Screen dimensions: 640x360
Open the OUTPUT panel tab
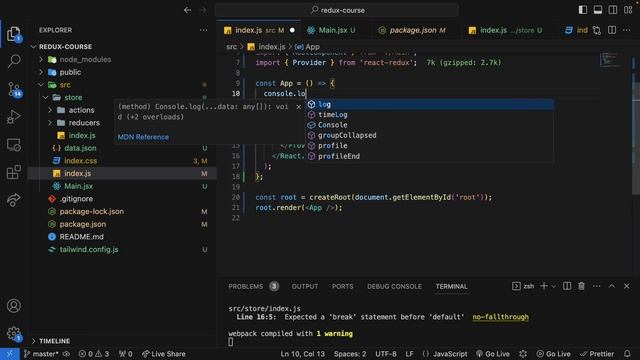304,287
